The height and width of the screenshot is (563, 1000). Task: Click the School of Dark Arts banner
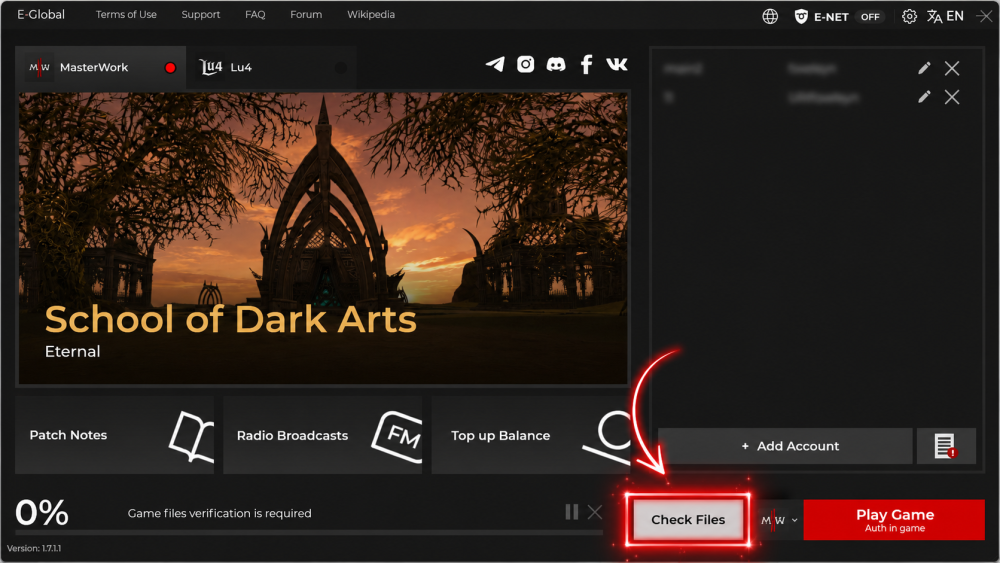(323, 238)
